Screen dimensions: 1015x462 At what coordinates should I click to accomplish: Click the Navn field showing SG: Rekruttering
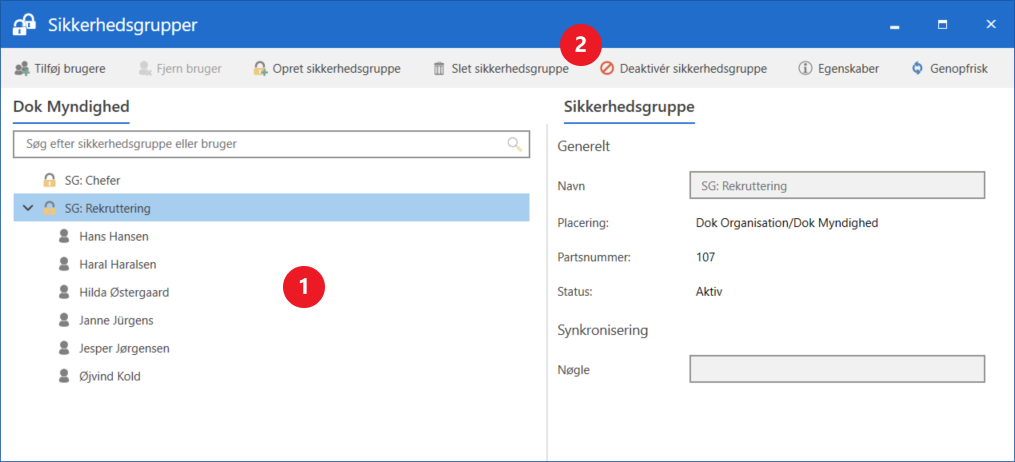pos(837,186)
